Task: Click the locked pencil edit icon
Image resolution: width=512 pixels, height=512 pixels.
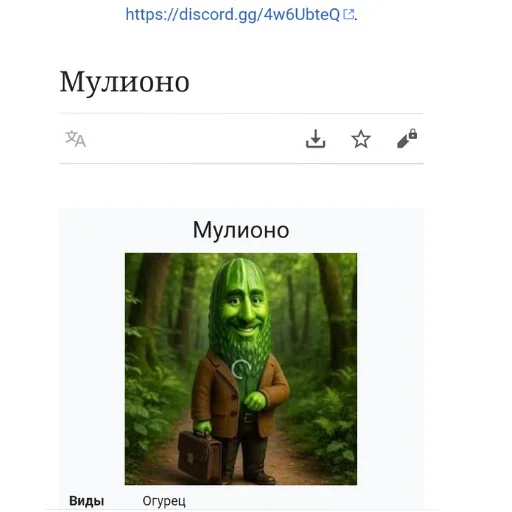Action: [407, 138]
